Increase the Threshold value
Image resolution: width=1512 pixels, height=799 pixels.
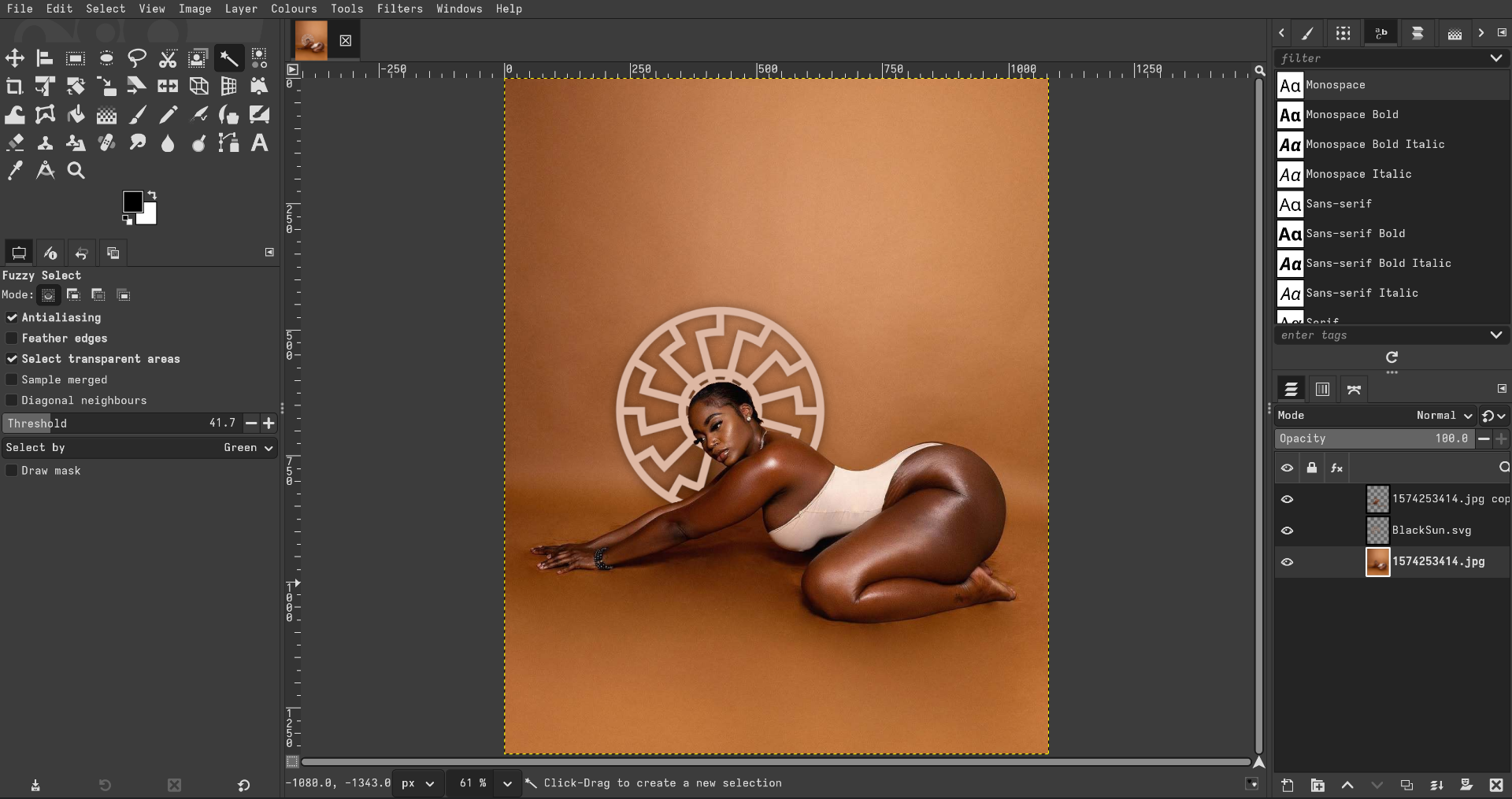point(269,424)
